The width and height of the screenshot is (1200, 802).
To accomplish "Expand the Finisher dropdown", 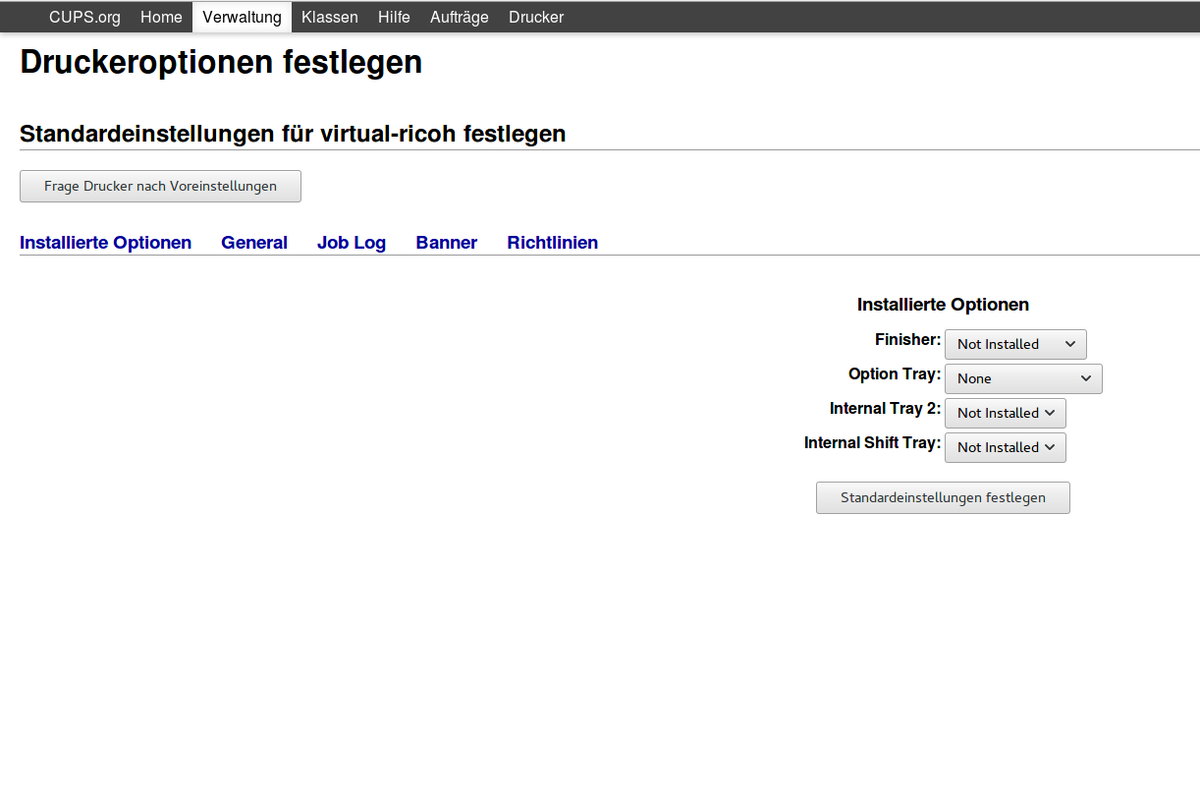I will coord(1015,344).
